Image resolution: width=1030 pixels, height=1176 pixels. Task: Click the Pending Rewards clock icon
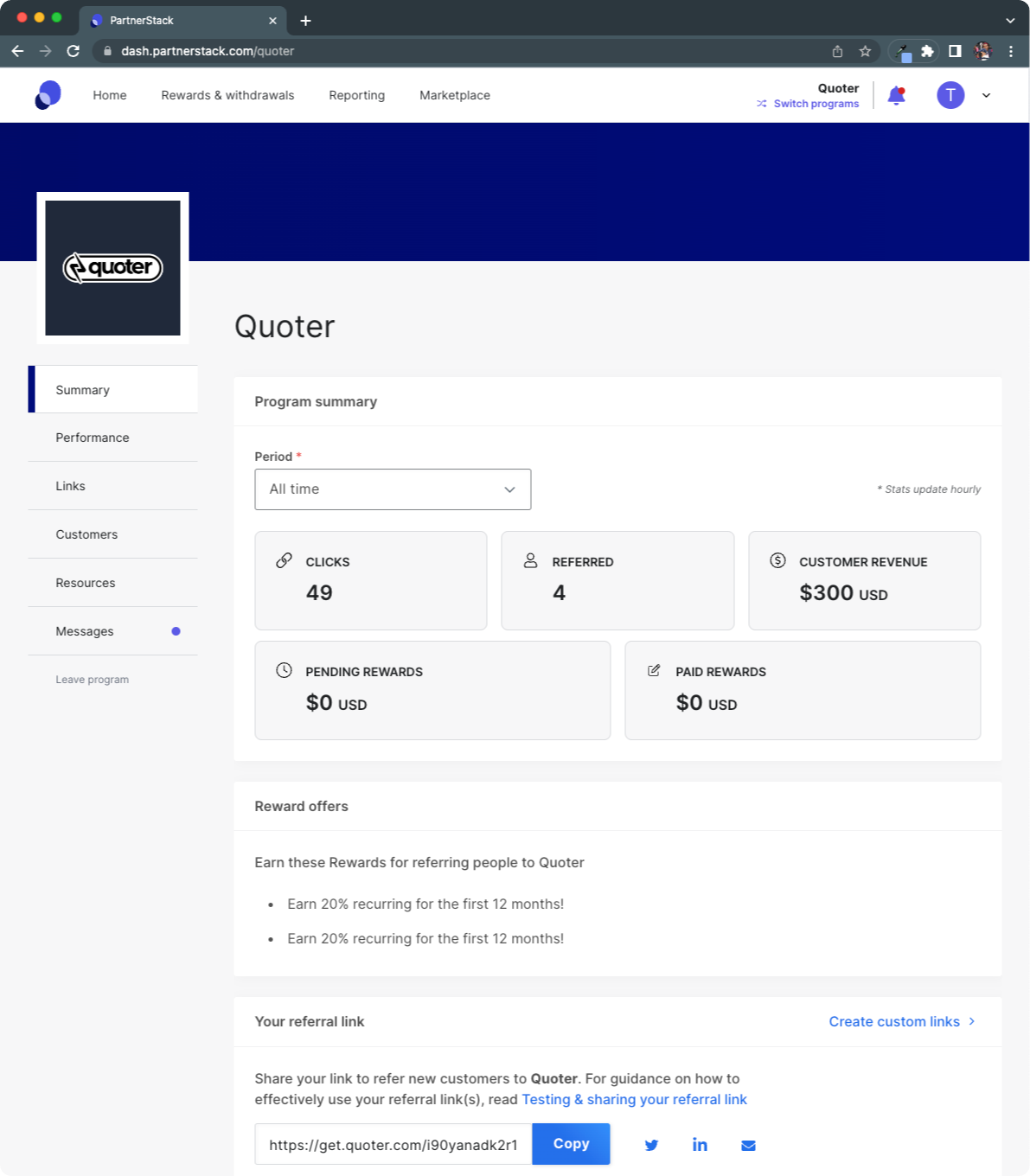coord(284,670)
